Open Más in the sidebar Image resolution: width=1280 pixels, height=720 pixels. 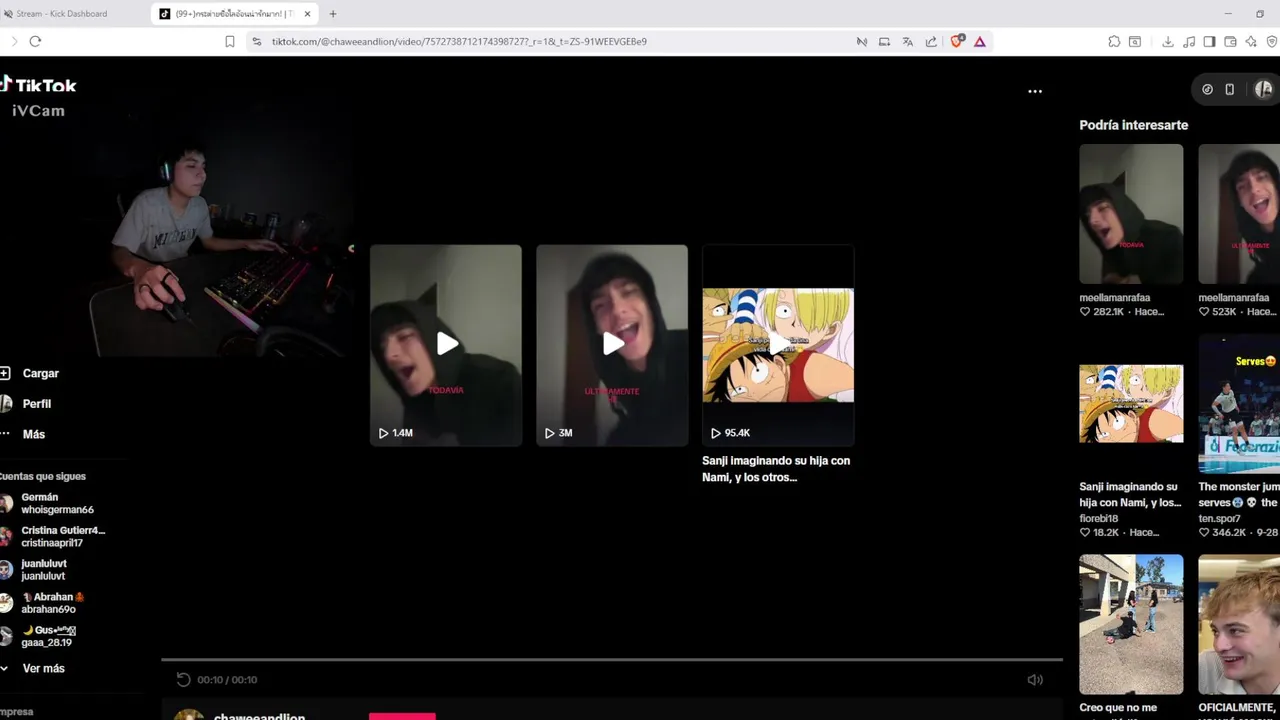(x=23, y=434)
